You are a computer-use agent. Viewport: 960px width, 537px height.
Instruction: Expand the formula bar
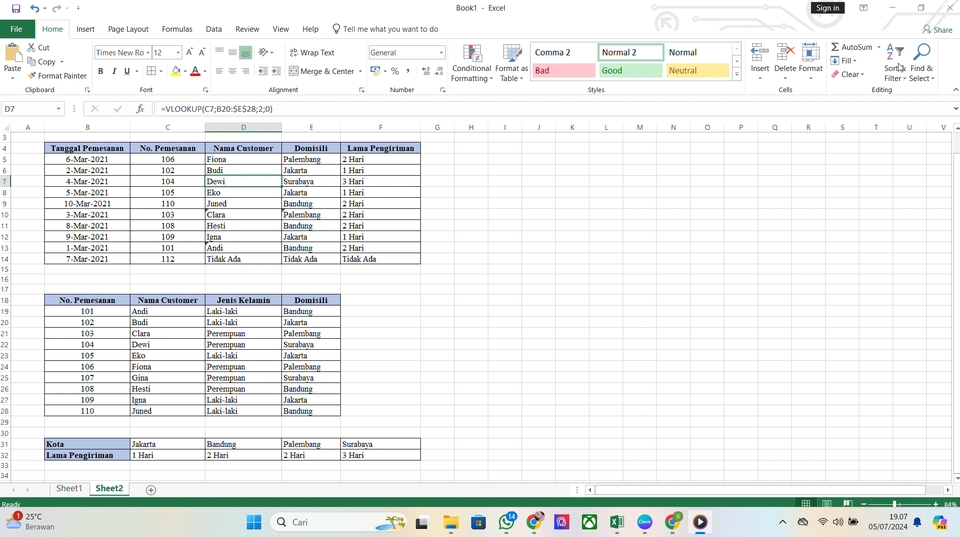(x=955, y=109)
